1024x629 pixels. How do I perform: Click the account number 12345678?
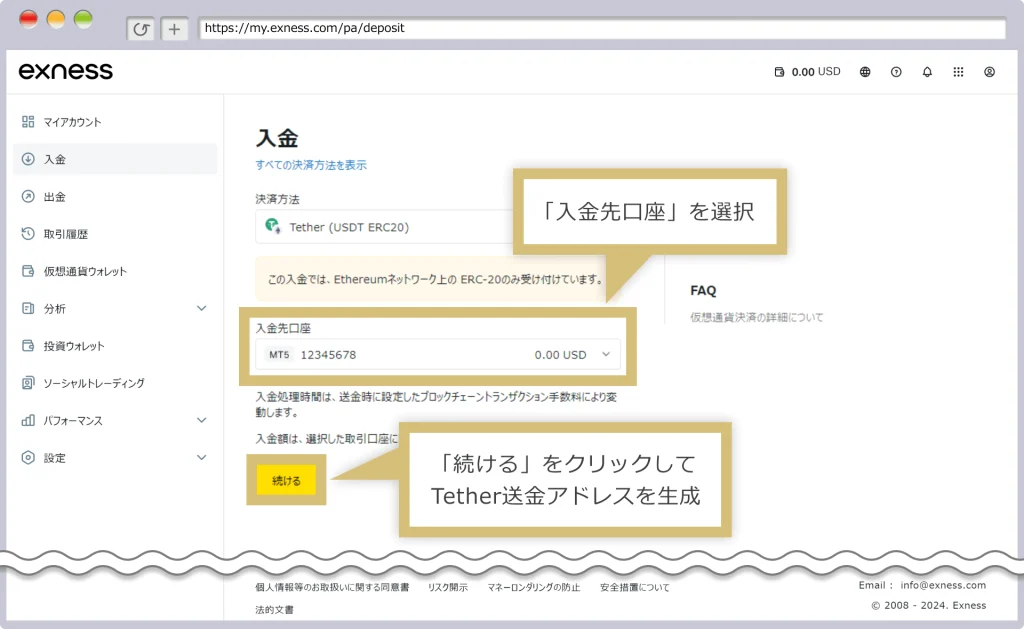(328, 355)
